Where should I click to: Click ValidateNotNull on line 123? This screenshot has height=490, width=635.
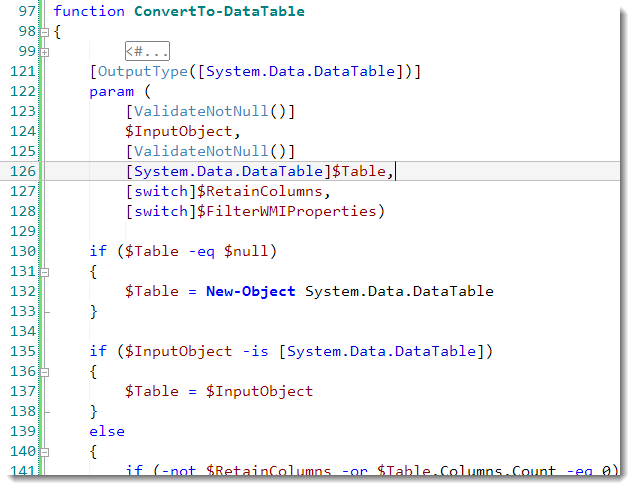pyautogui.click(x=201, y=111)
